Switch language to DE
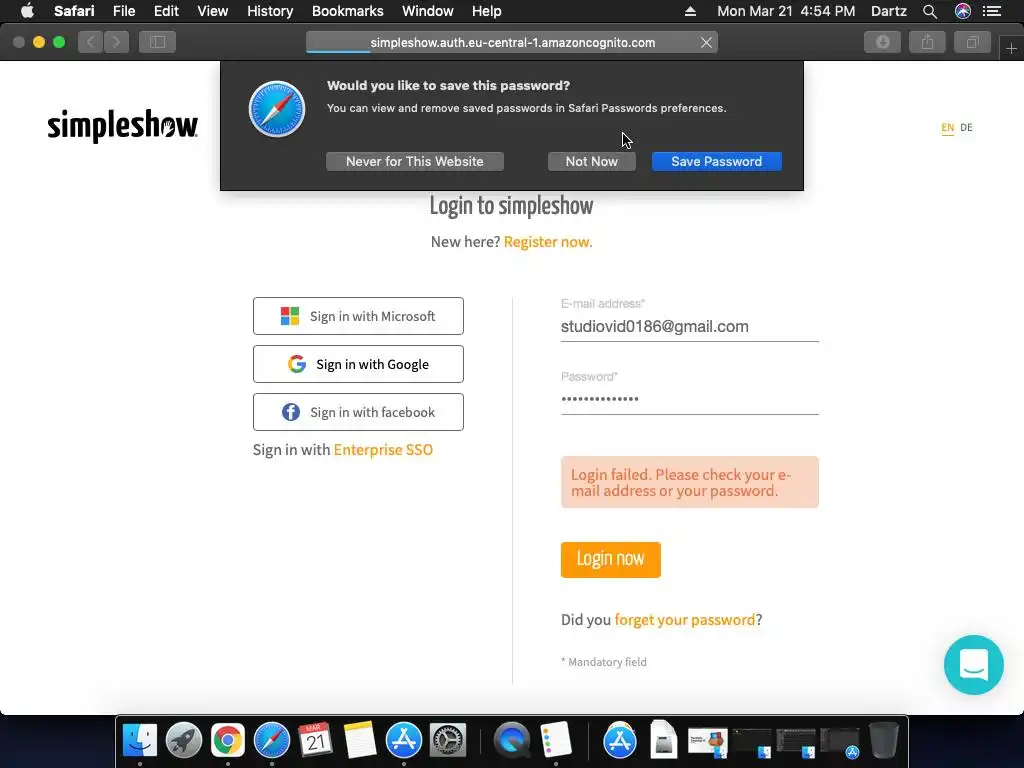Viewport: 1024px width, 768px height. coord(967,127)
